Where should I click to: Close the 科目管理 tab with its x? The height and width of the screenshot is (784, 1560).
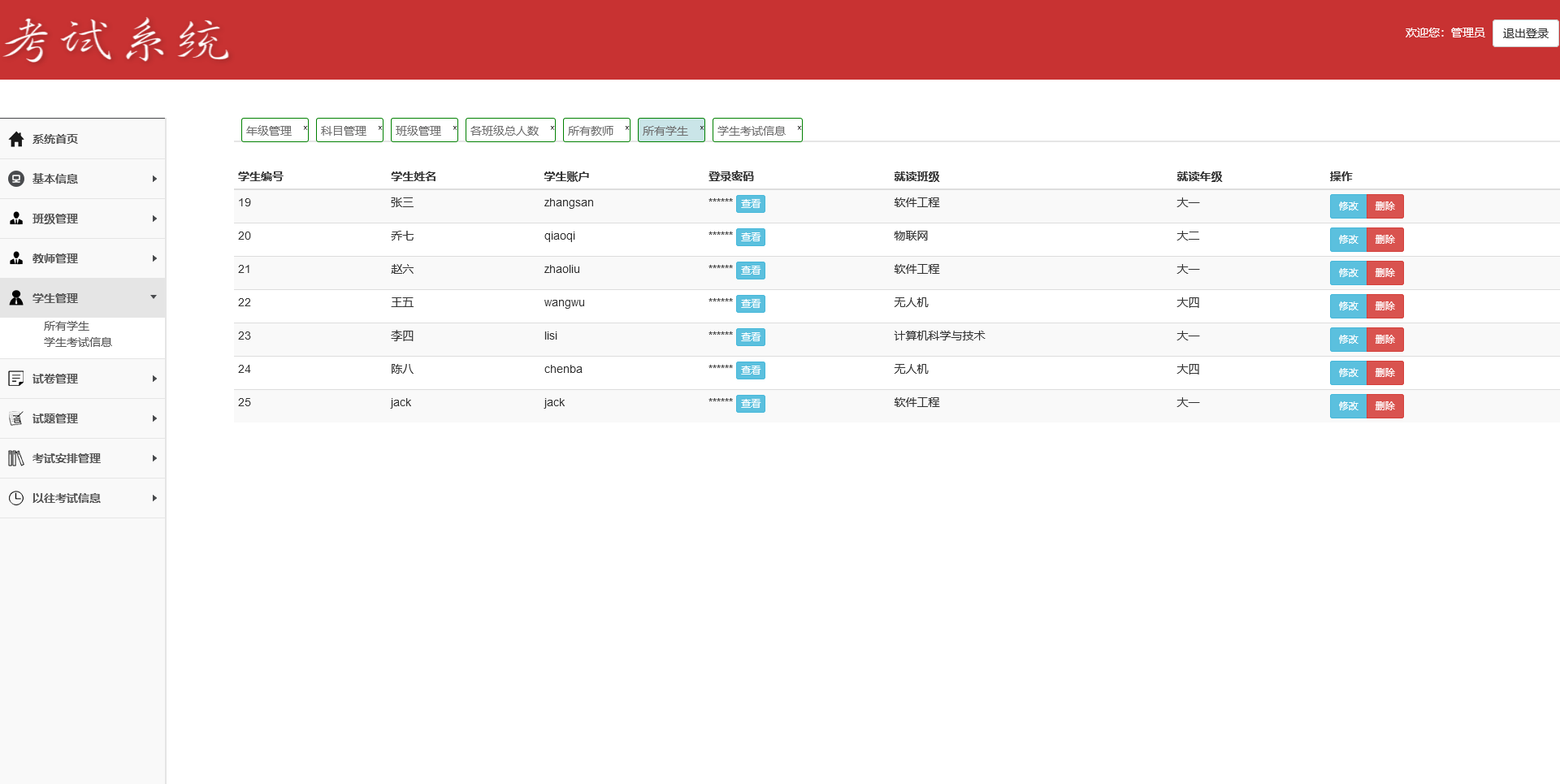click(379, 128)
